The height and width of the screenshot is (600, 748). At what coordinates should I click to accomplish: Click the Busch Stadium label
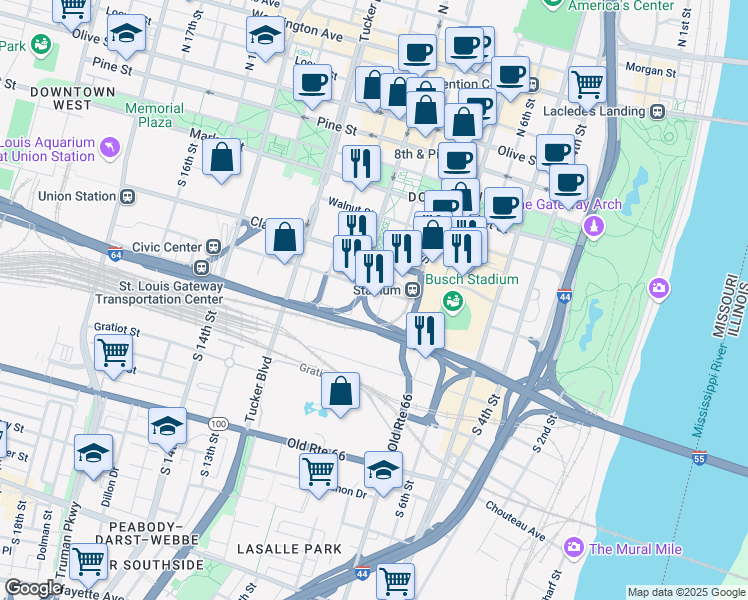472,279
